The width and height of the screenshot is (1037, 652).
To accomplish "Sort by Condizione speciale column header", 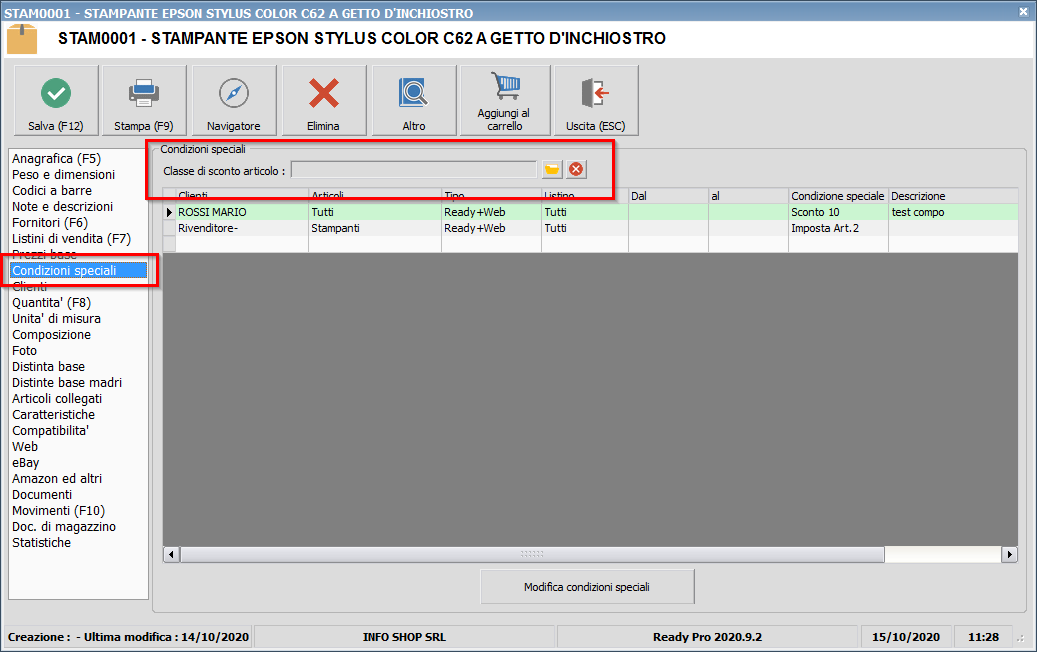I will tap(838, 196).
